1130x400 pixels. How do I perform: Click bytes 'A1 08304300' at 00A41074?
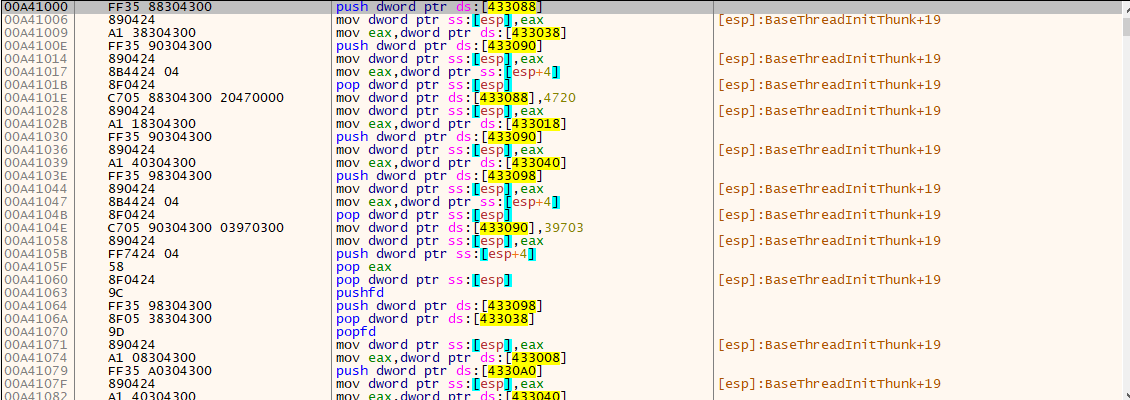tap(154, 357)
